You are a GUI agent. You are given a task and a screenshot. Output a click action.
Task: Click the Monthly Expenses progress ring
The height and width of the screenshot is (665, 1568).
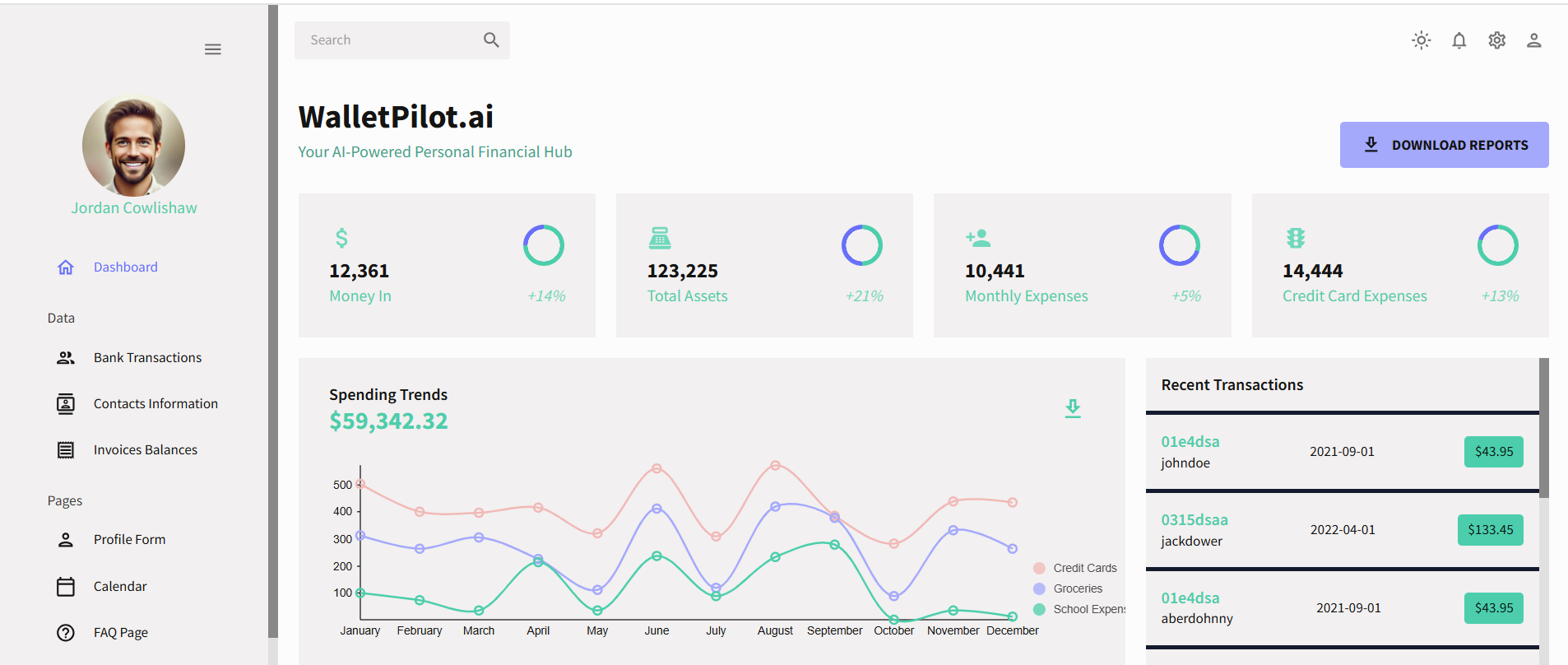[1180, 245]
